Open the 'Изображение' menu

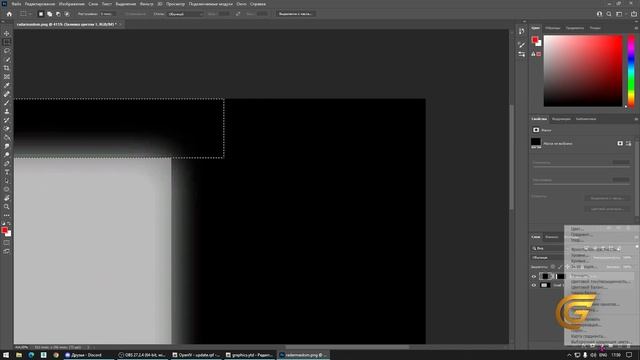[71, 4]
